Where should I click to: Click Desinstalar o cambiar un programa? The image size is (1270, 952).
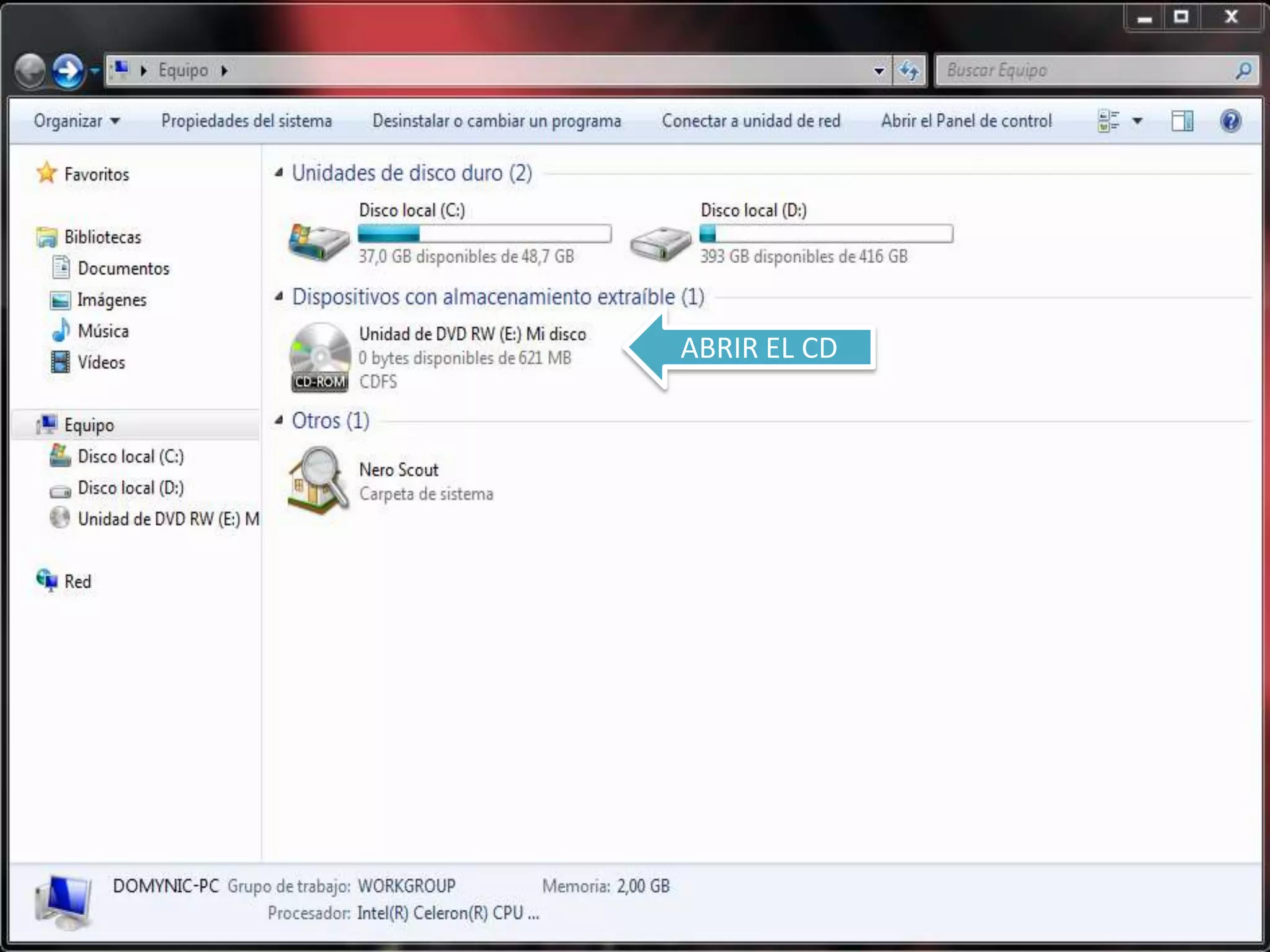tap(497, 121)
